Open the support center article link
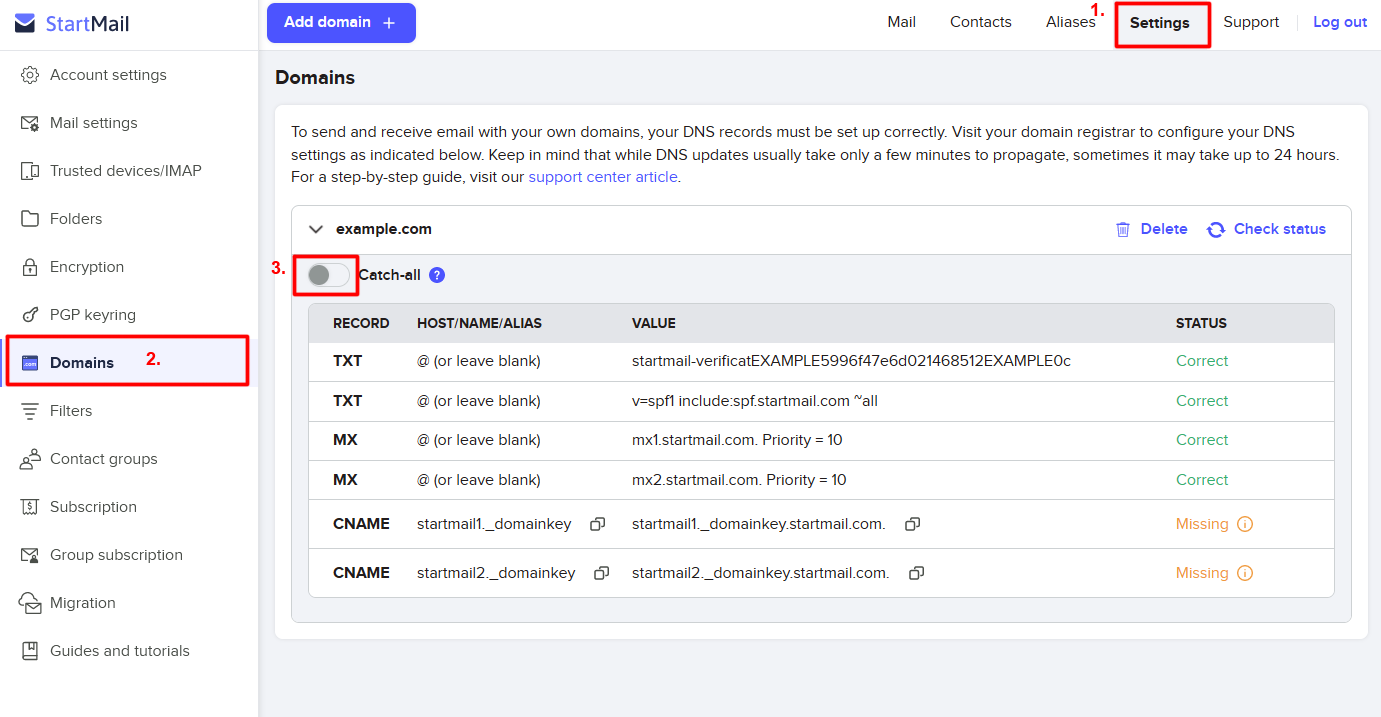1381x717 pixels. pyautogui.click(x=603, y=177)
